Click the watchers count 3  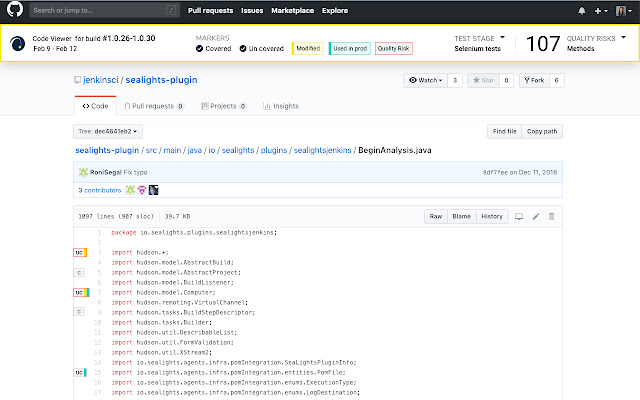(x=455, y=80)
